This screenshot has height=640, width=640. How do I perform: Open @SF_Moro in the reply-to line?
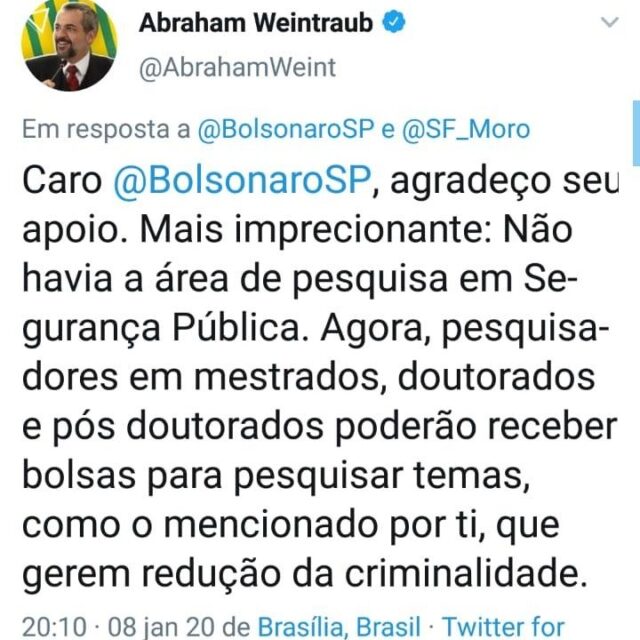click(466, 129)
